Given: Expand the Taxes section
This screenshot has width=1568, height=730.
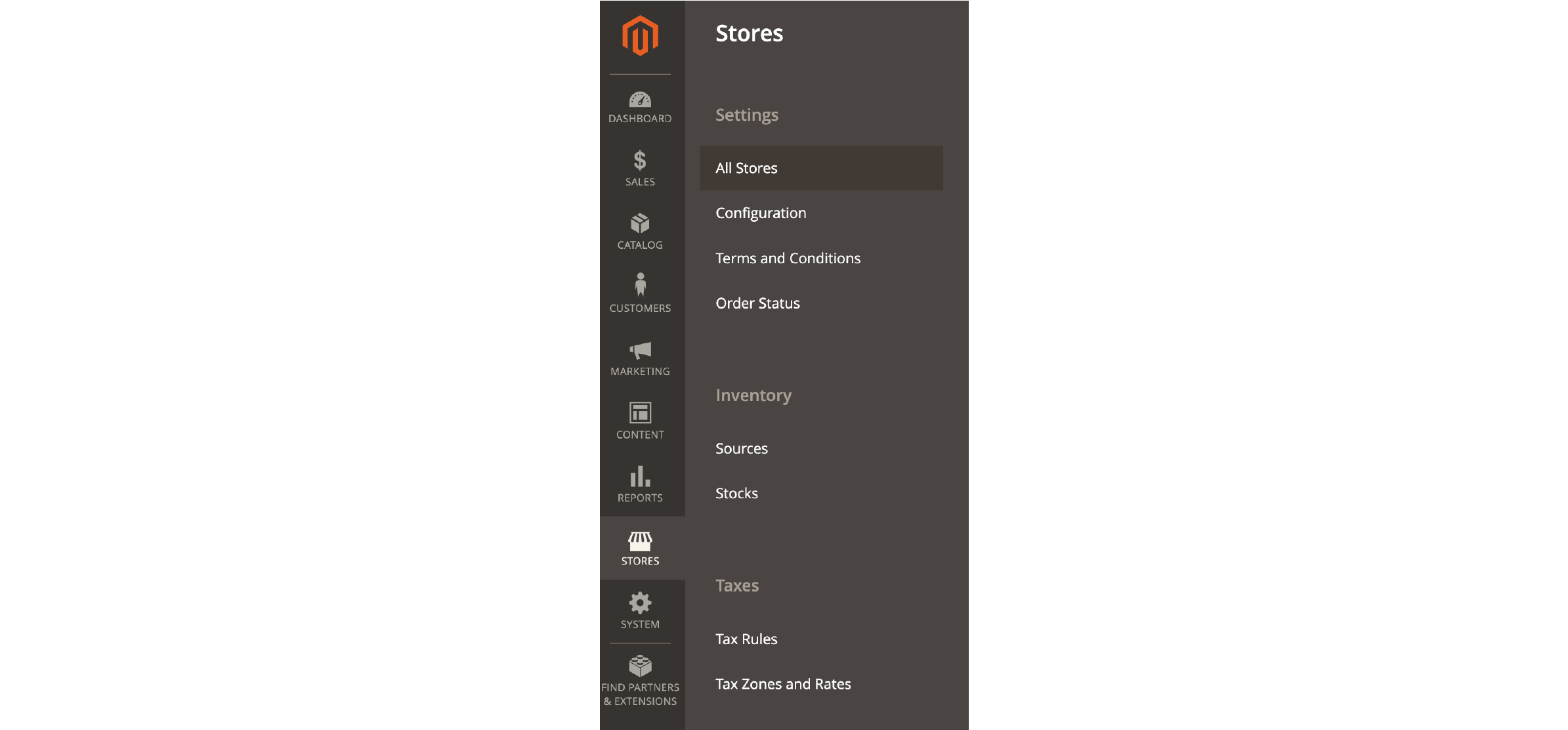Looking at the screenshot, I should [736, 585].
